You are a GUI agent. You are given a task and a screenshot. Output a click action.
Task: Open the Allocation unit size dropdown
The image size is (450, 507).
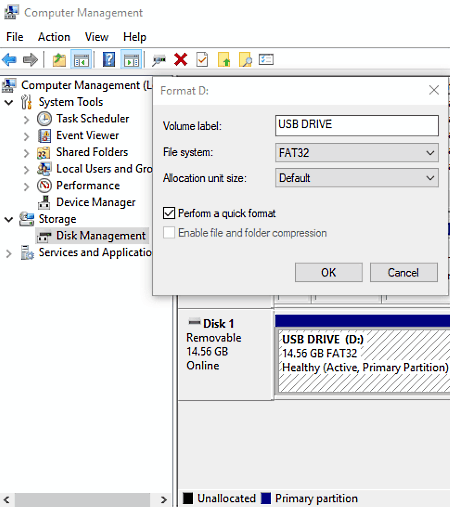point(357,178)
